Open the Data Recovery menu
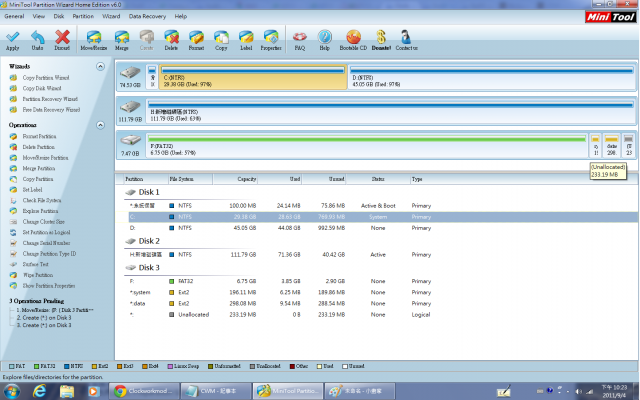Viewport: 640px width, 400px height. pos(147,16)
